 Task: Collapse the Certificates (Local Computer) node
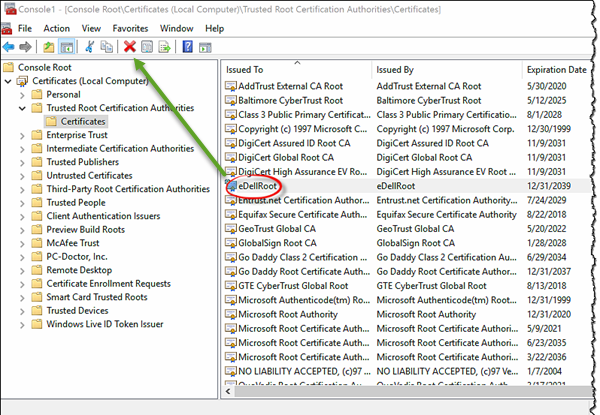8,81
